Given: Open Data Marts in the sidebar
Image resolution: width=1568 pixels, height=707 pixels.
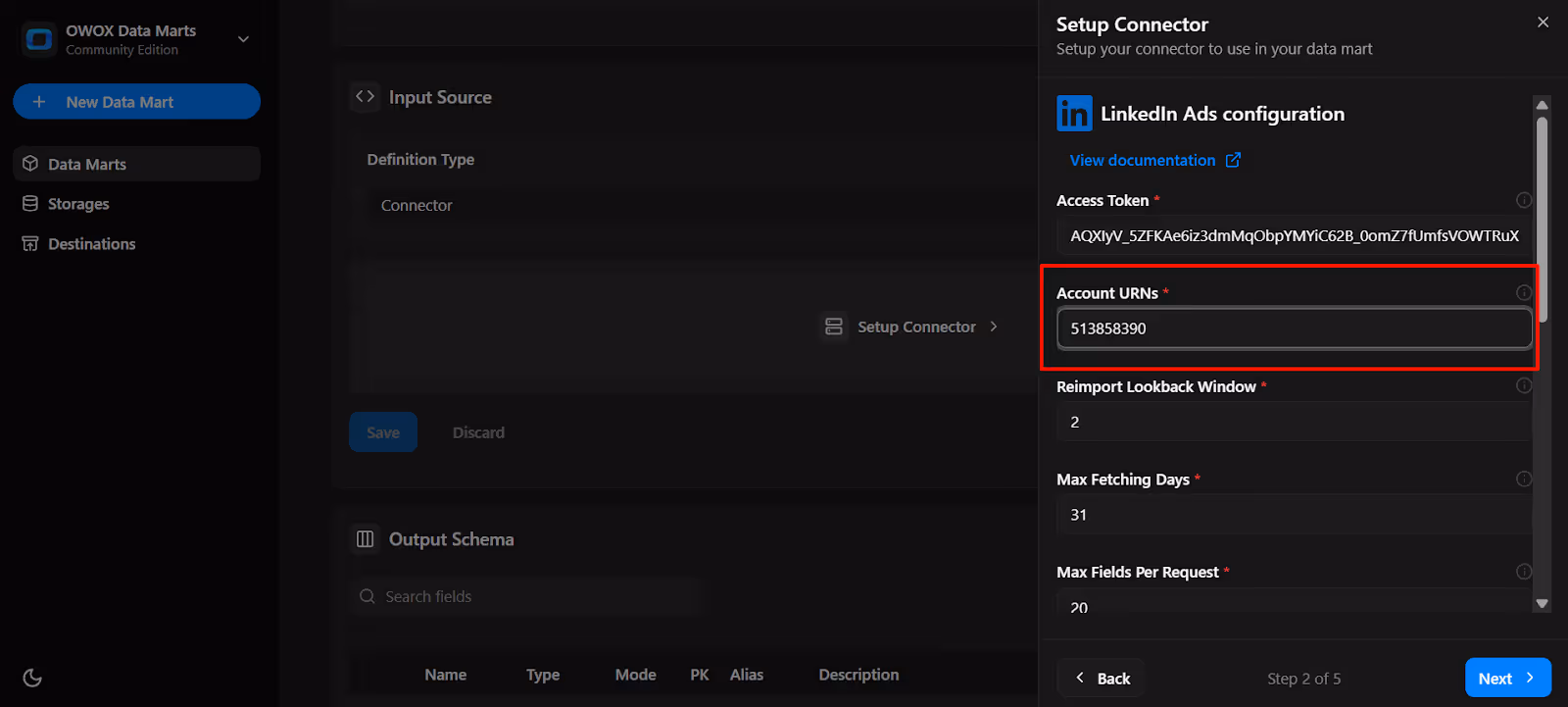Looking at the screenshot, I should point(136,164).
